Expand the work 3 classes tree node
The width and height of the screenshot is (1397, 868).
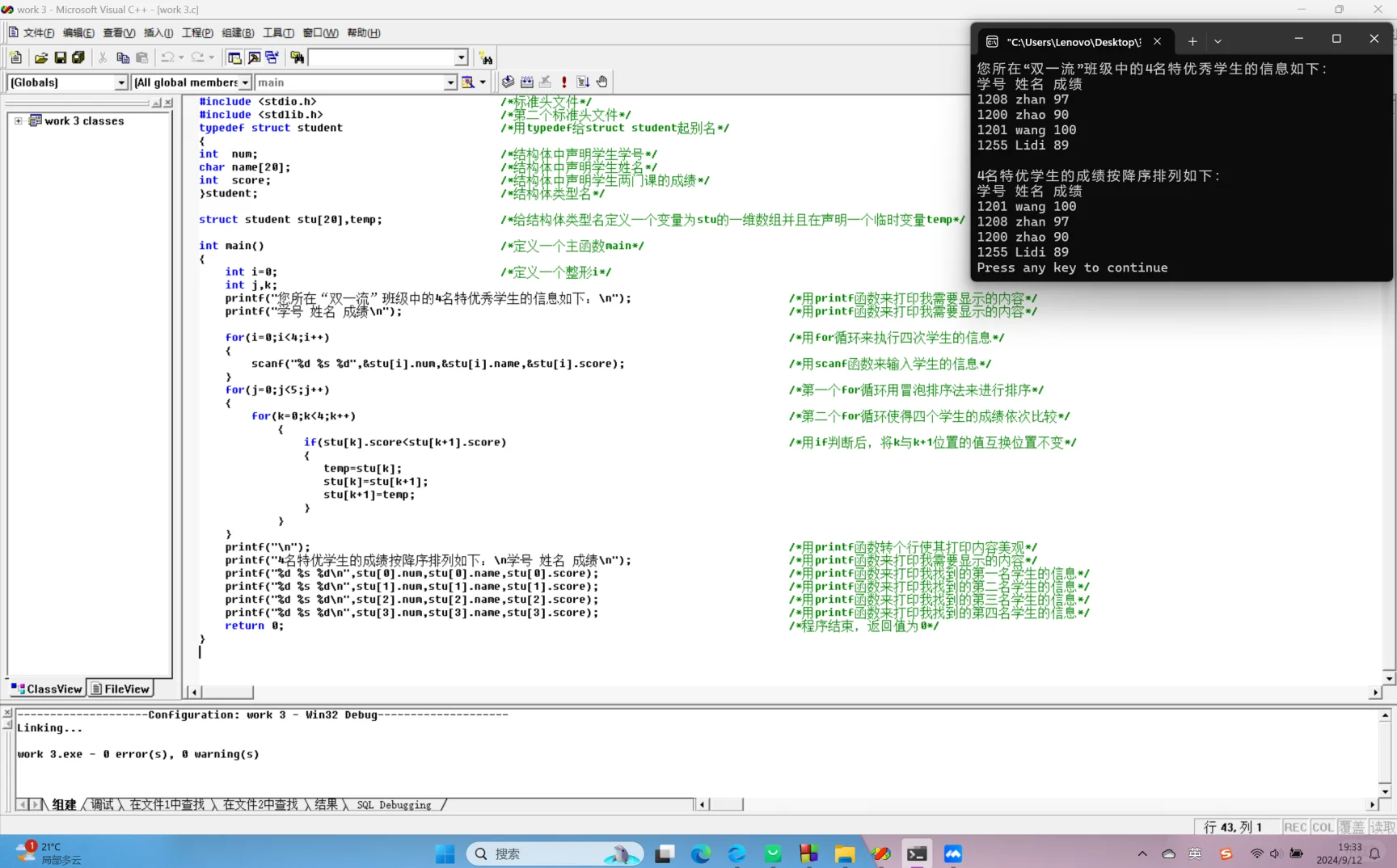(19, 121)
